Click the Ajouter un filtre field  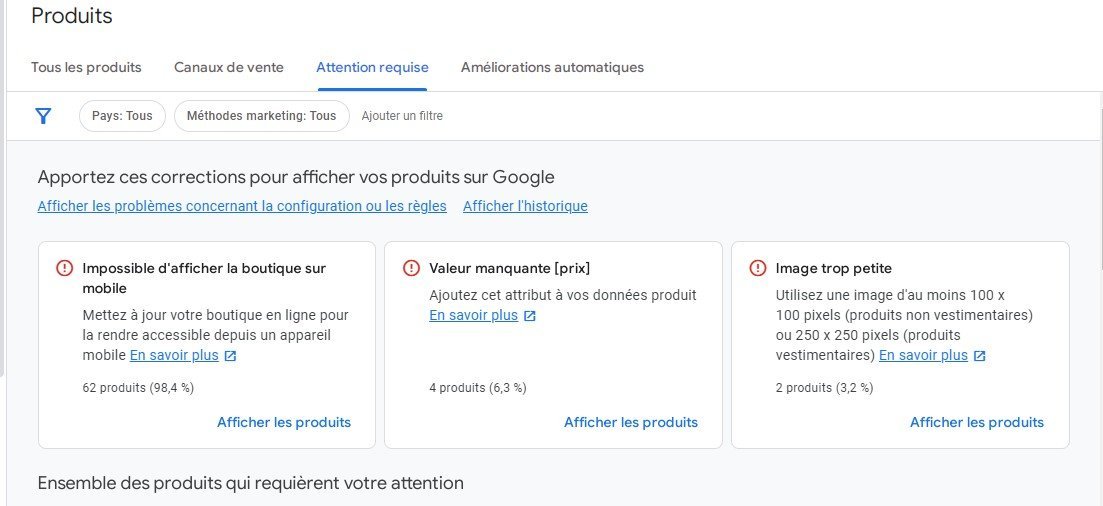click(x=402, y=116)
